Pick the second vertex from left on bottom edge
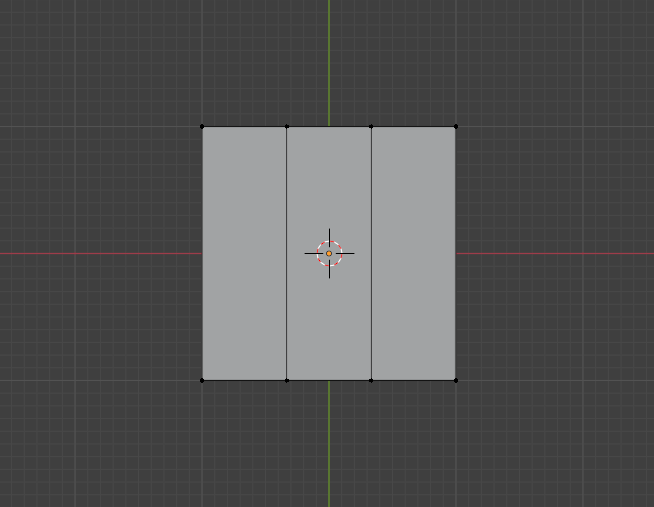Image resolution: width=654 pixels, height=507 pixels. [287, 380]
